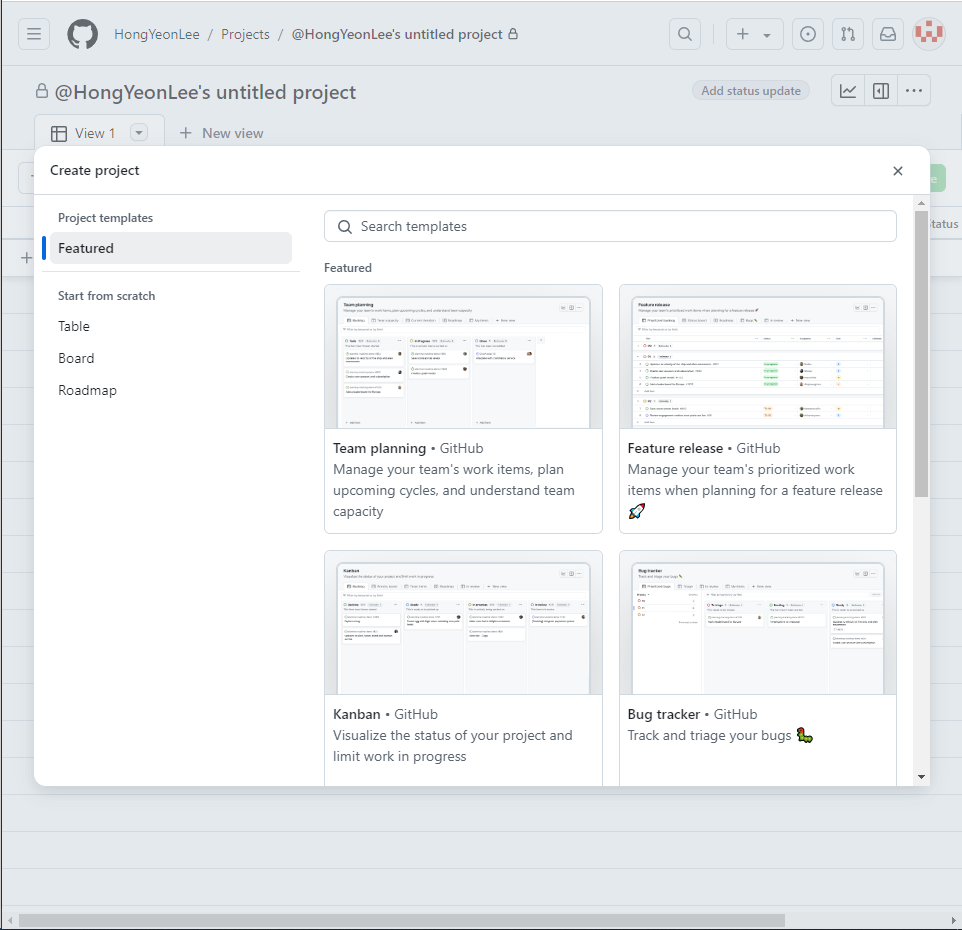Select the Team planning template thumbnail
Screen dimensions: 962x930
463,357
